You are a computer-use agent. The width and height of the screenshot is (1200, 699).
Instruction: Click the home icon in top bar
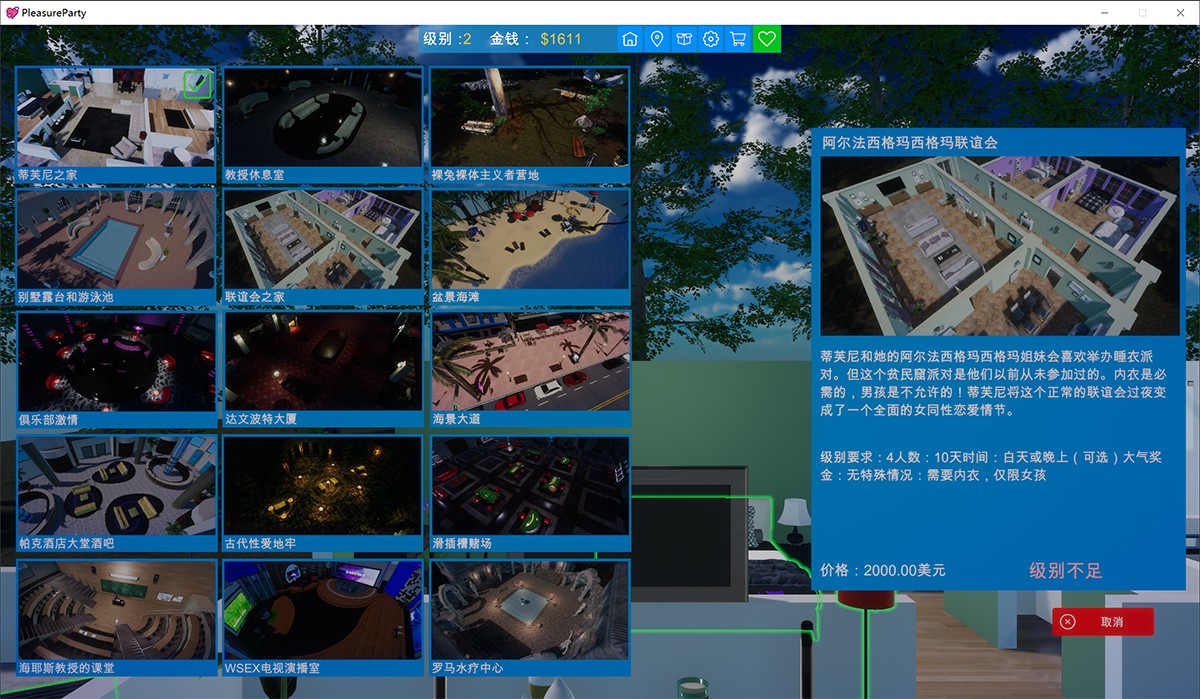click(x=630, y=39)
